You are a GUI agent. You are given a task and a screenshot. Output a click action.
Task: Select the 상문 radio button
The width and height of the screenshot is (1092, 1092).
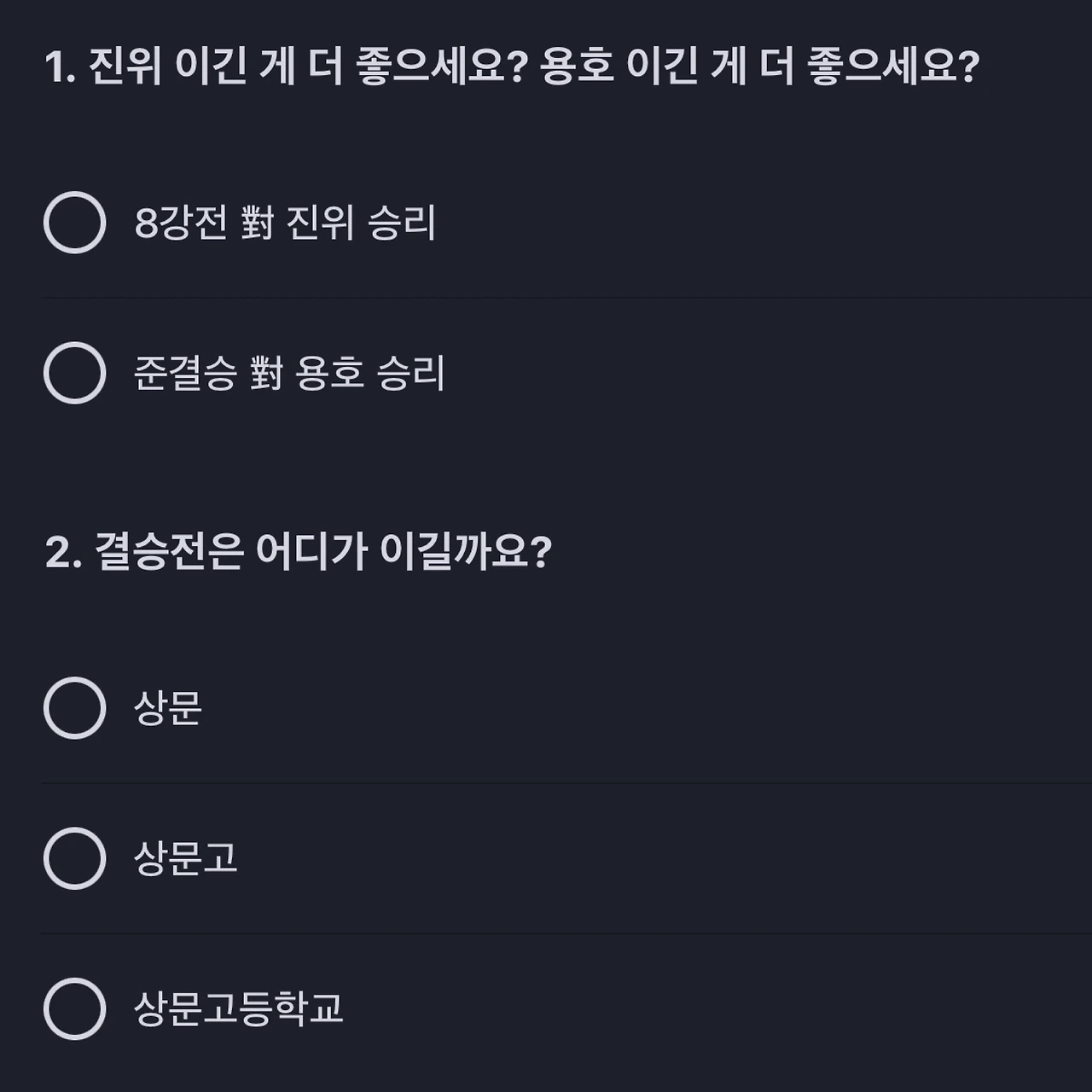pyautogui.click(x=75, y=708)
